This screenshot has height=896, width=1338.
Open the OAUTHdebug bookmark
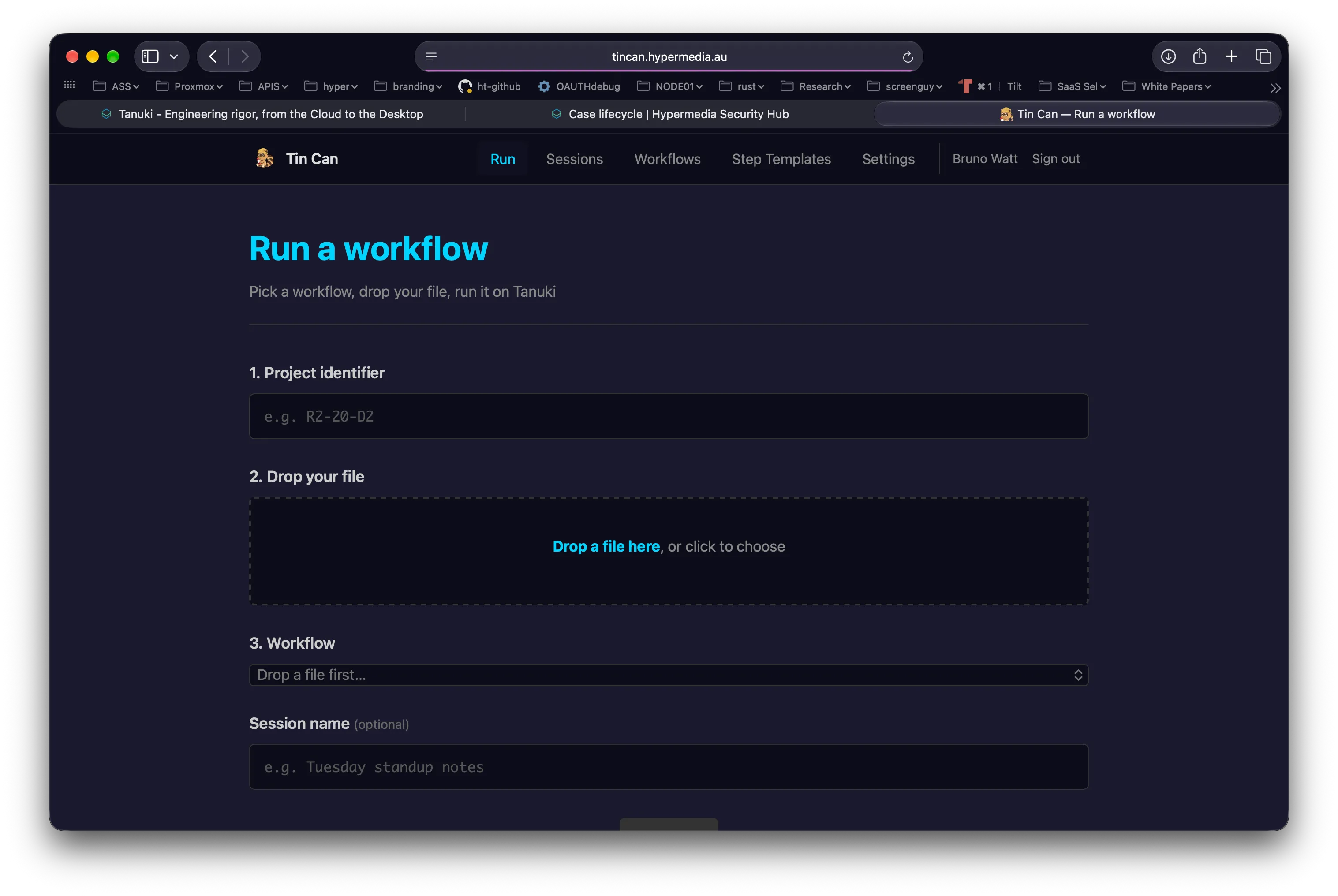[x=579, y=86]
